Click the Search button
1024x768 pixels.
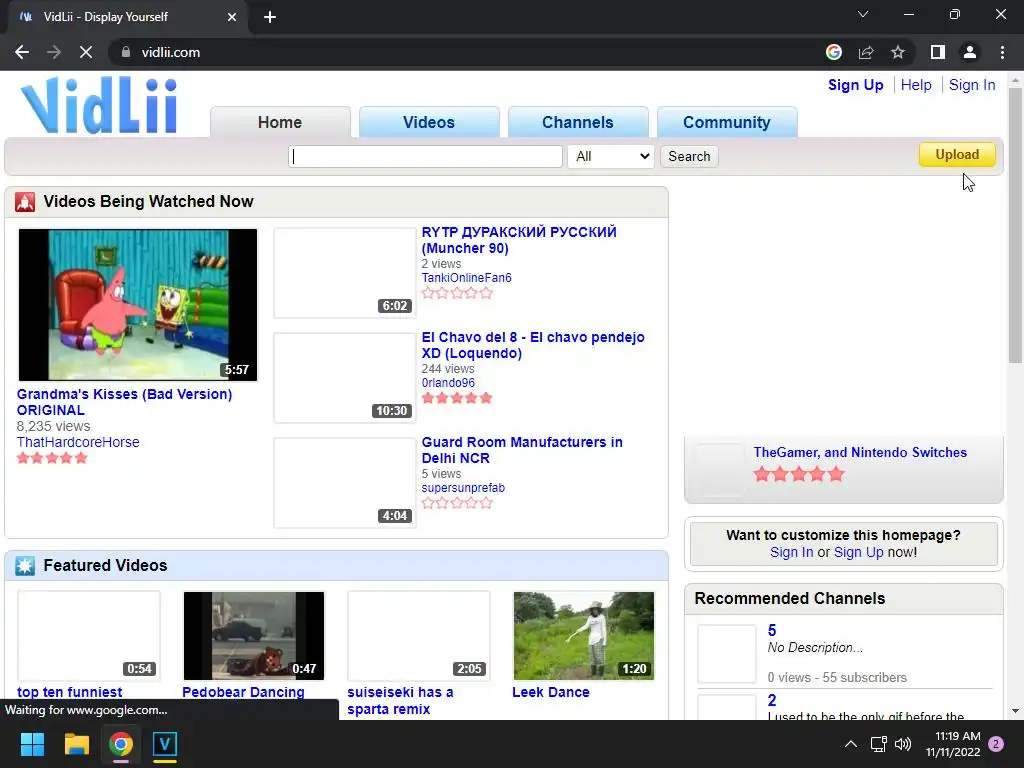coord(689,156)
